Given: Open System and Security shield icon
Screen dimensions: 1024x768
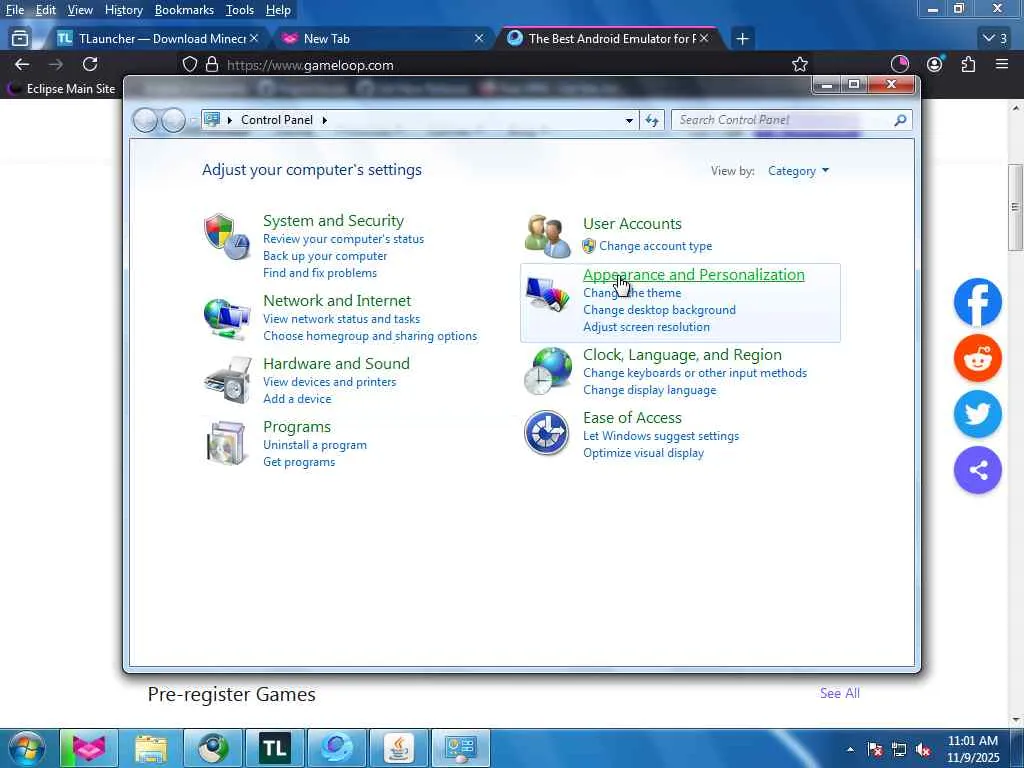Looking at the screenshot, I should [227, 236].
